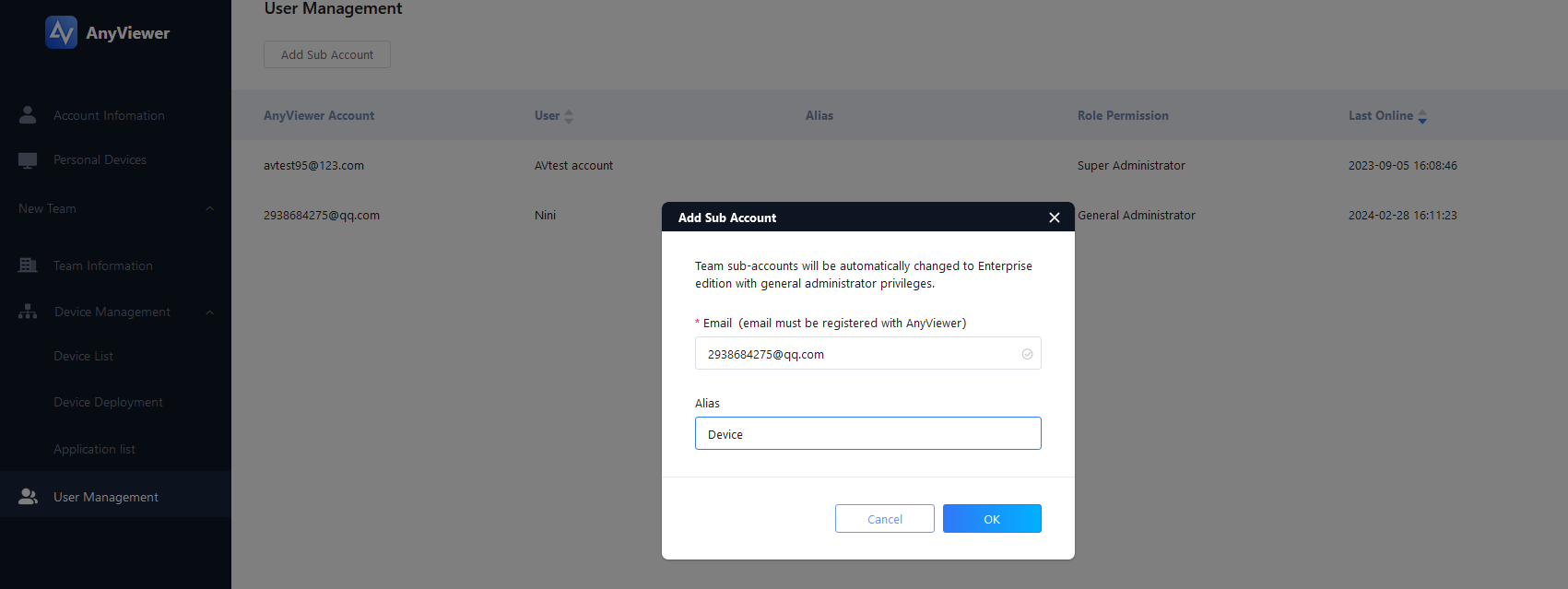This screenshot has width=1568, height=589.
Task: Sort table by User column
Action: (569, 116)
